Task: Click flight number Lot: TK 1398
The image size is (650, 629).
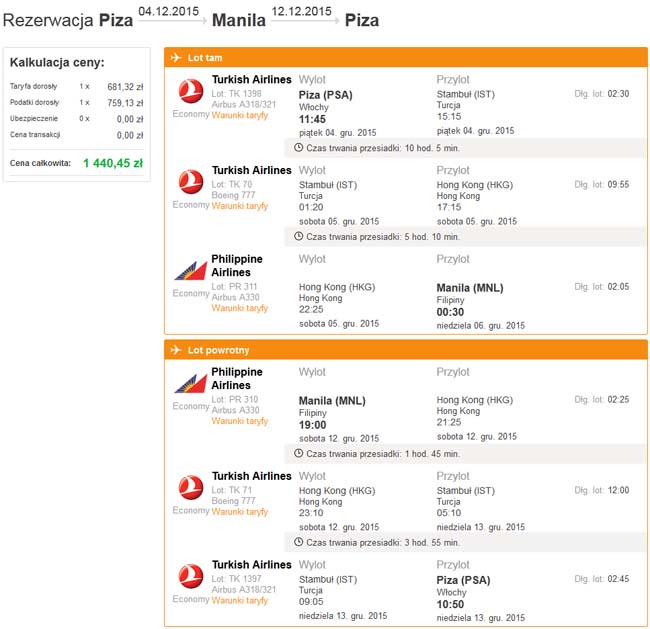Action: (236, 94)
